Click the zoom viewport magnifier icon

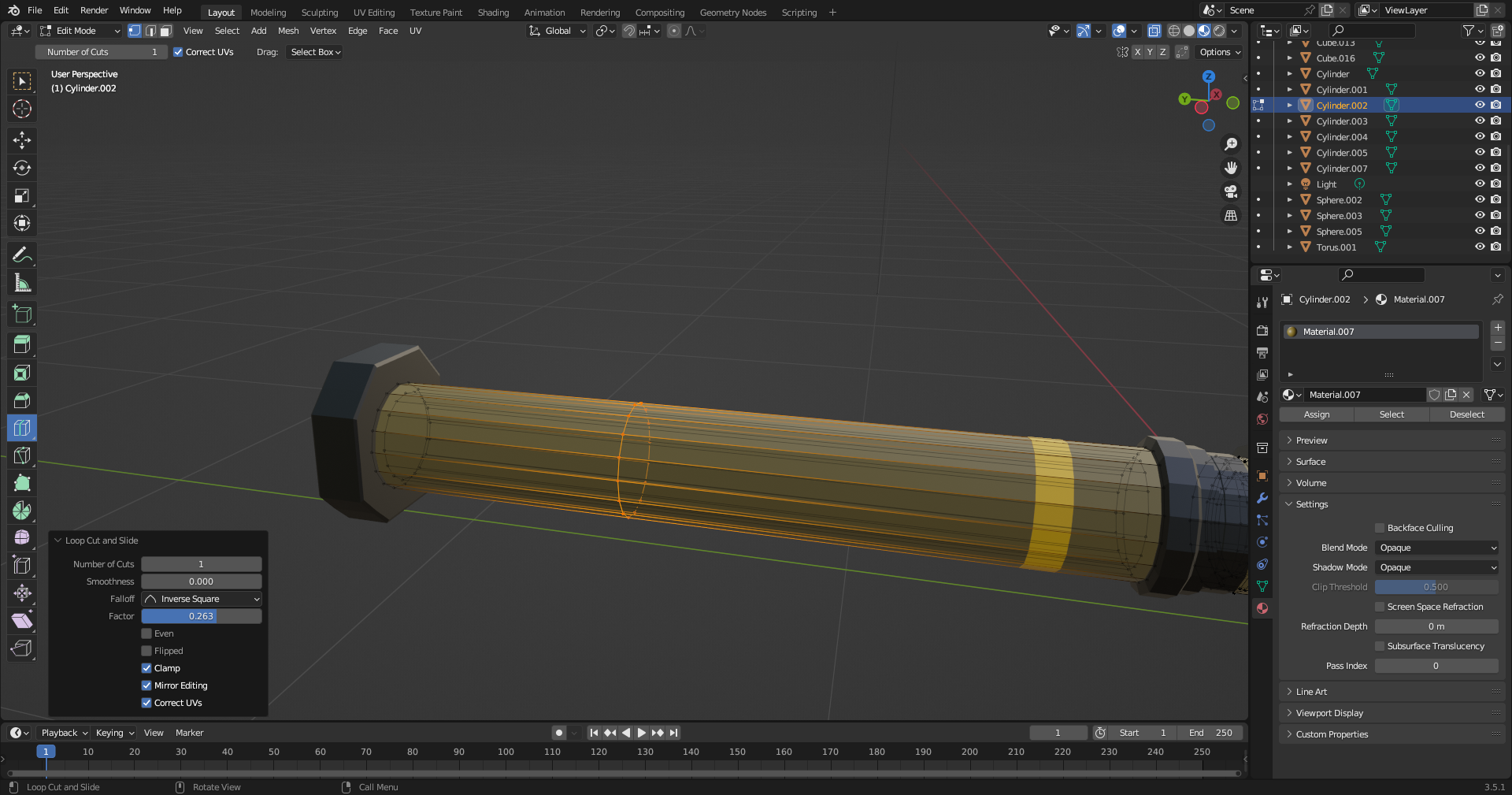point(1231,144)
